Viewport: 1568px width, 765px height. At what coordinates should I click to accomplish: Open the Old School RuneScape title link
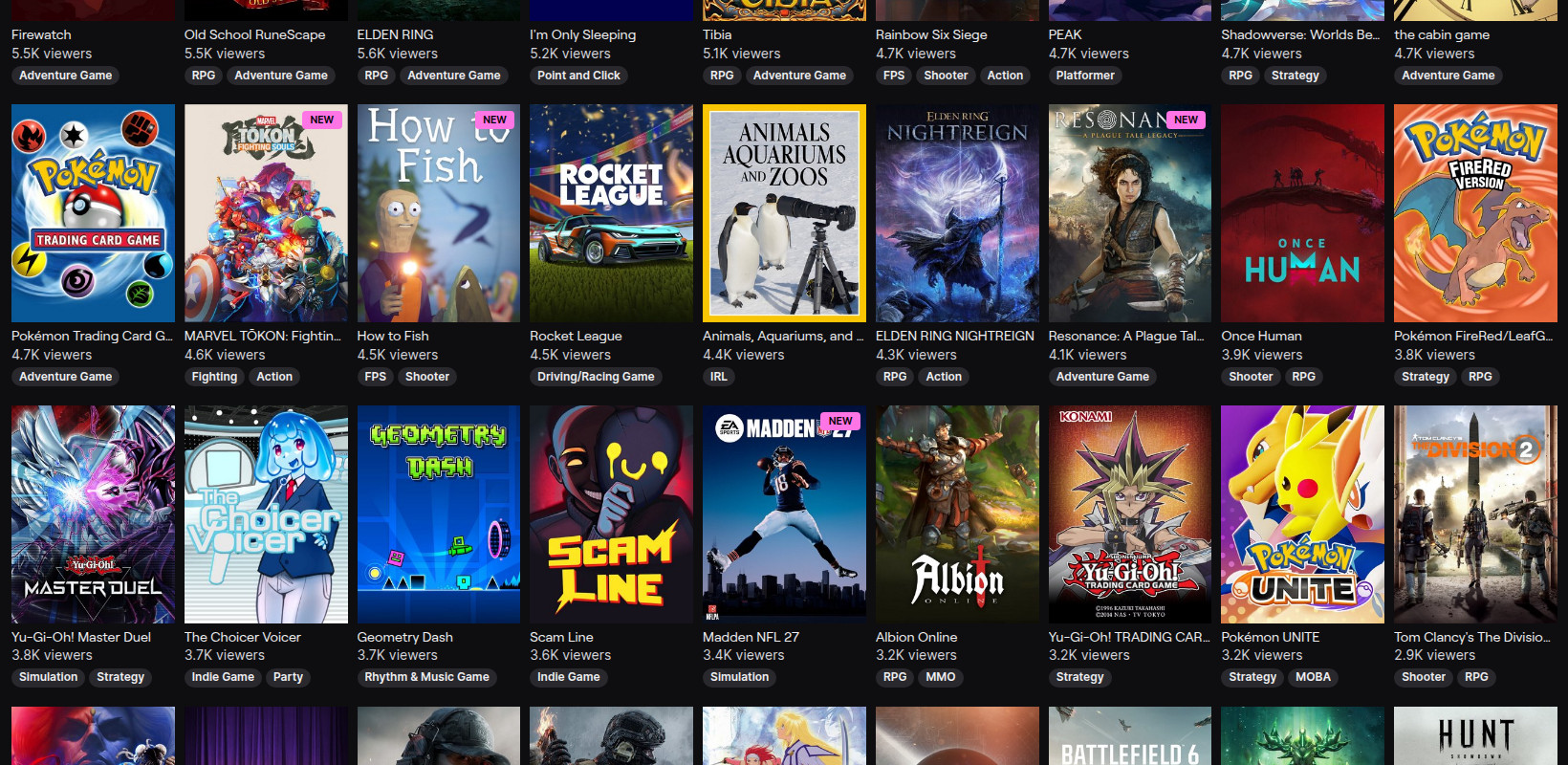tap(254, 34)
